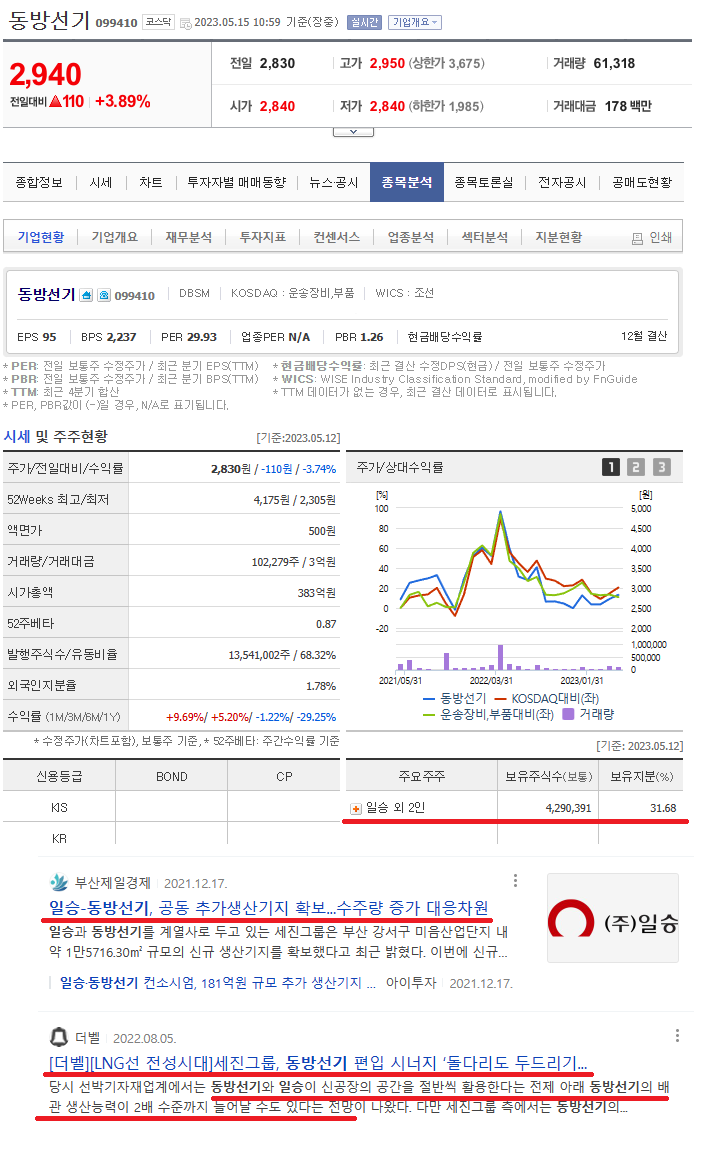Select chart period button 3
Viewport: 708px width, 1164px height.
662,467
